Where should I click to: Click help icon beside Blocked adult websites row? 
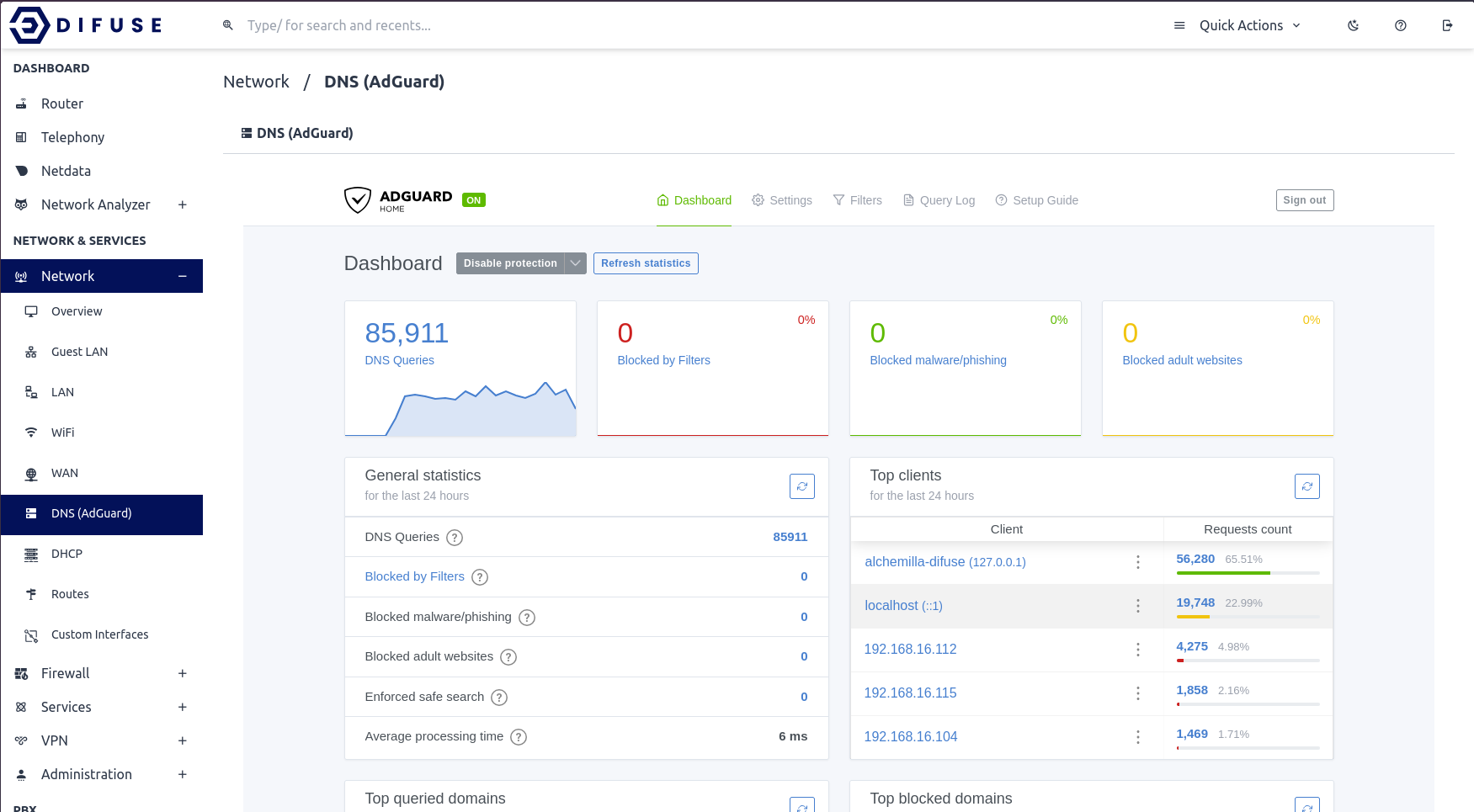pos(508,657)
